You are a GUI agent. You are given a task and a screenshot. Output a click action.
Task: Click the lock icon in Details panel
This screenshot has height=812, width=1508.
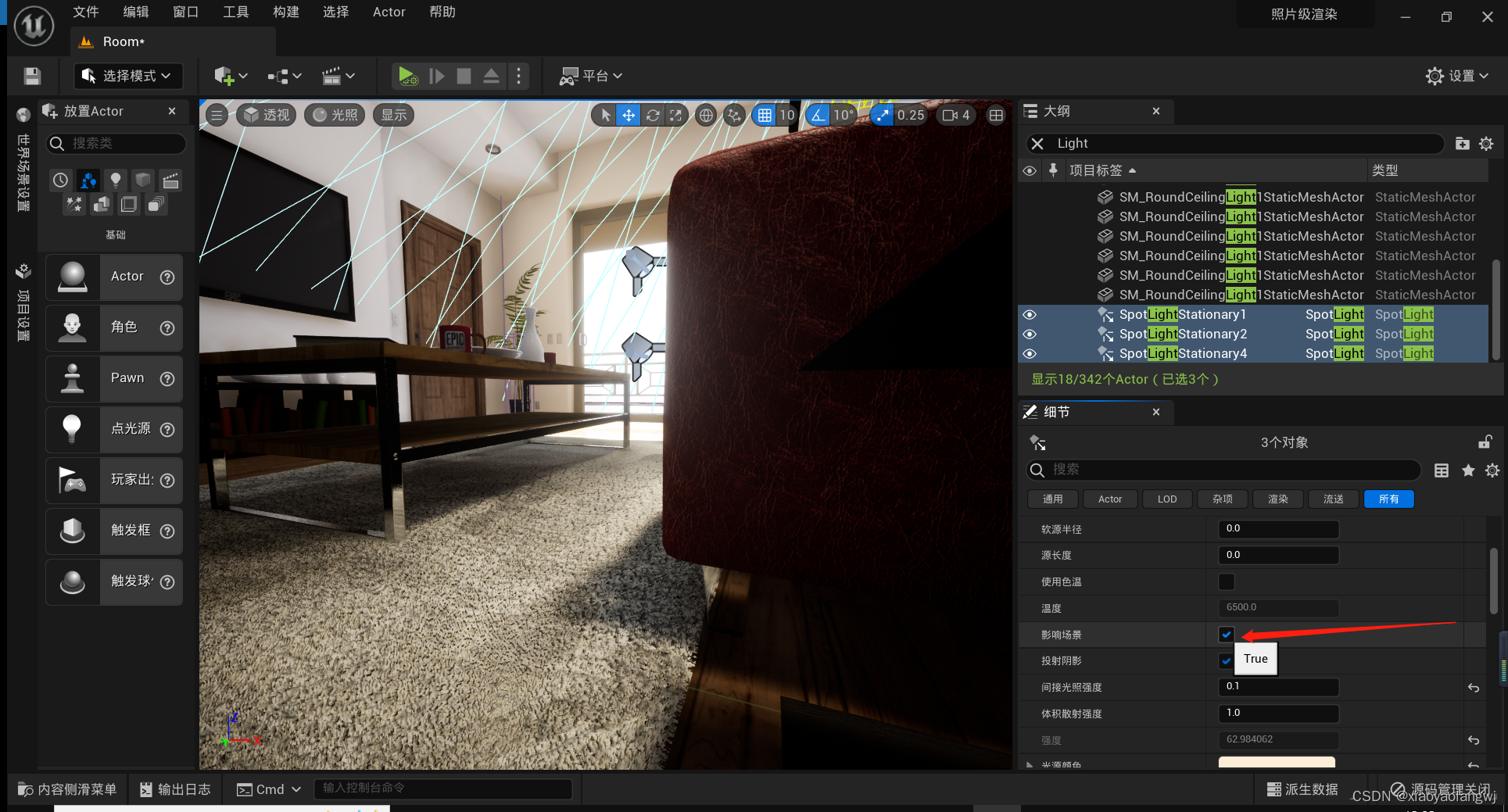(x=1485, y=442)
